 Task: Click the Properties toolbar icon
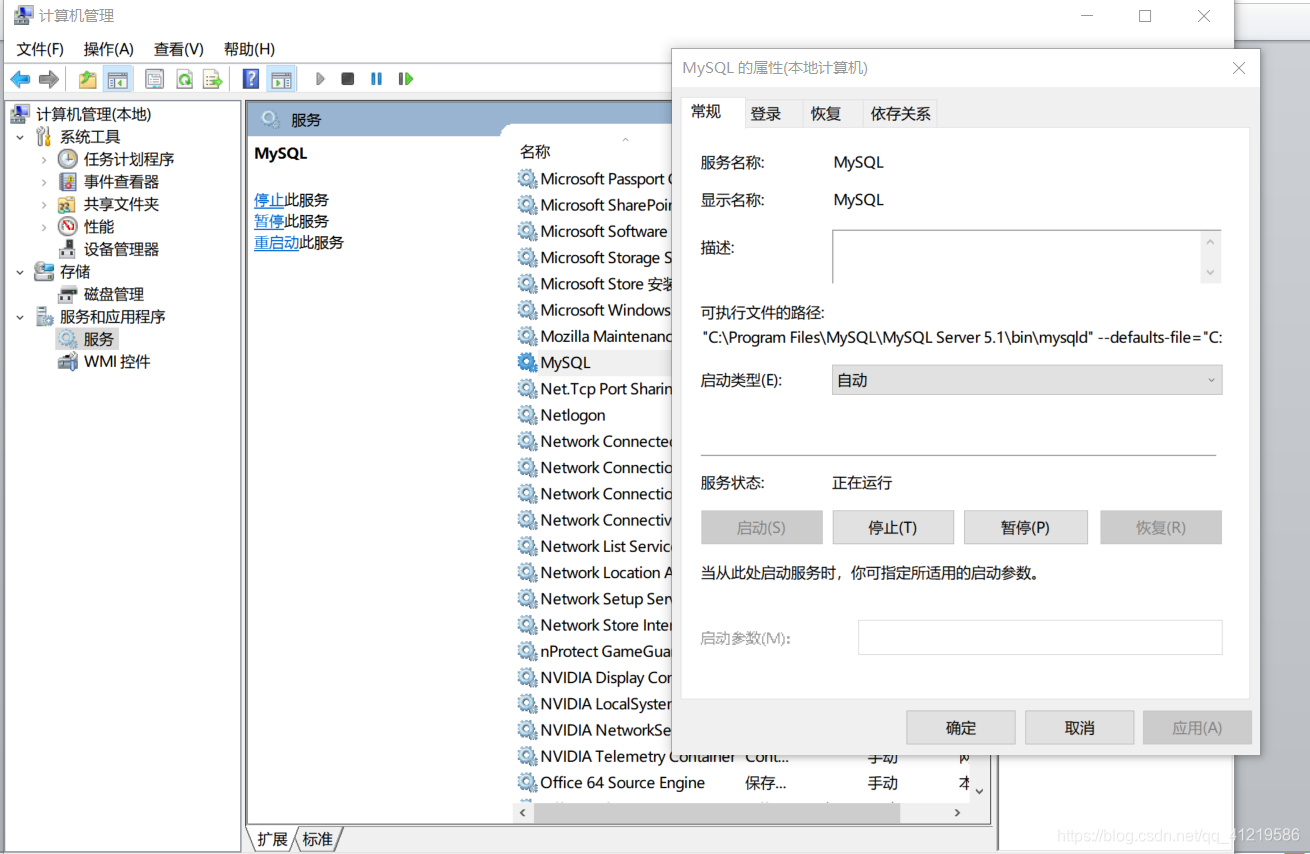154,79
